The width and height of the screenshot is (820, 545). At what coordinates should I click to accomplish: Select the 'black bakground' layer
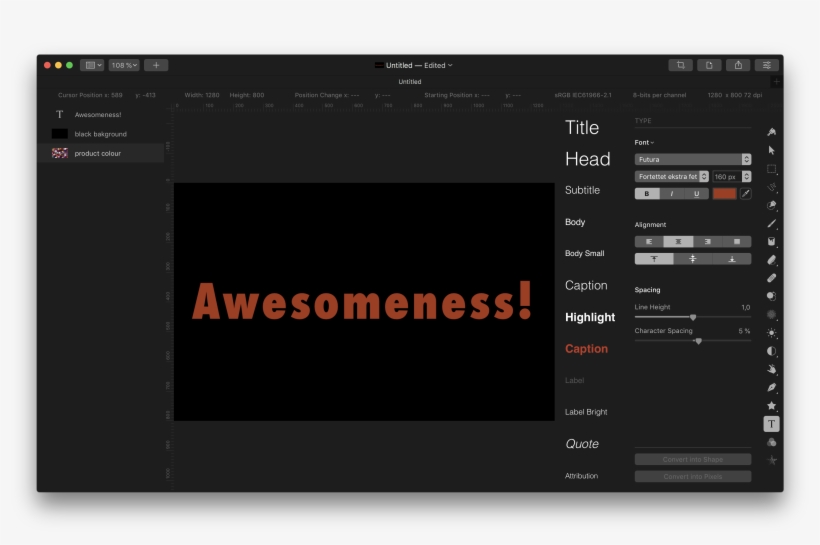(100, 134)
